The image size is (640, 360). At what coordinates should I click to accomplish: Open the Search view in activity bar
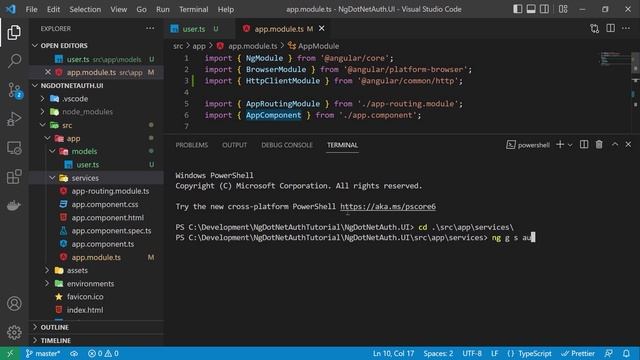[x=14, y=61]
